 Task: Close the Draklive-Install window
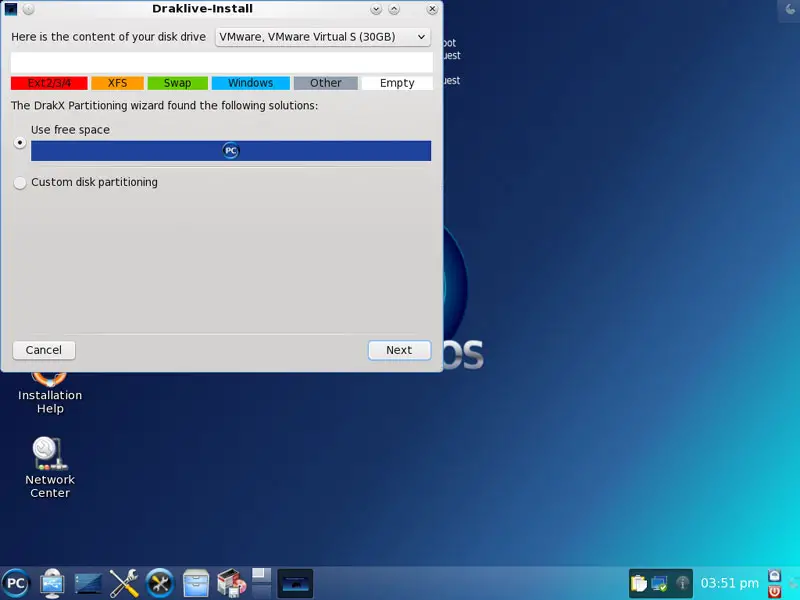(432, 9)
